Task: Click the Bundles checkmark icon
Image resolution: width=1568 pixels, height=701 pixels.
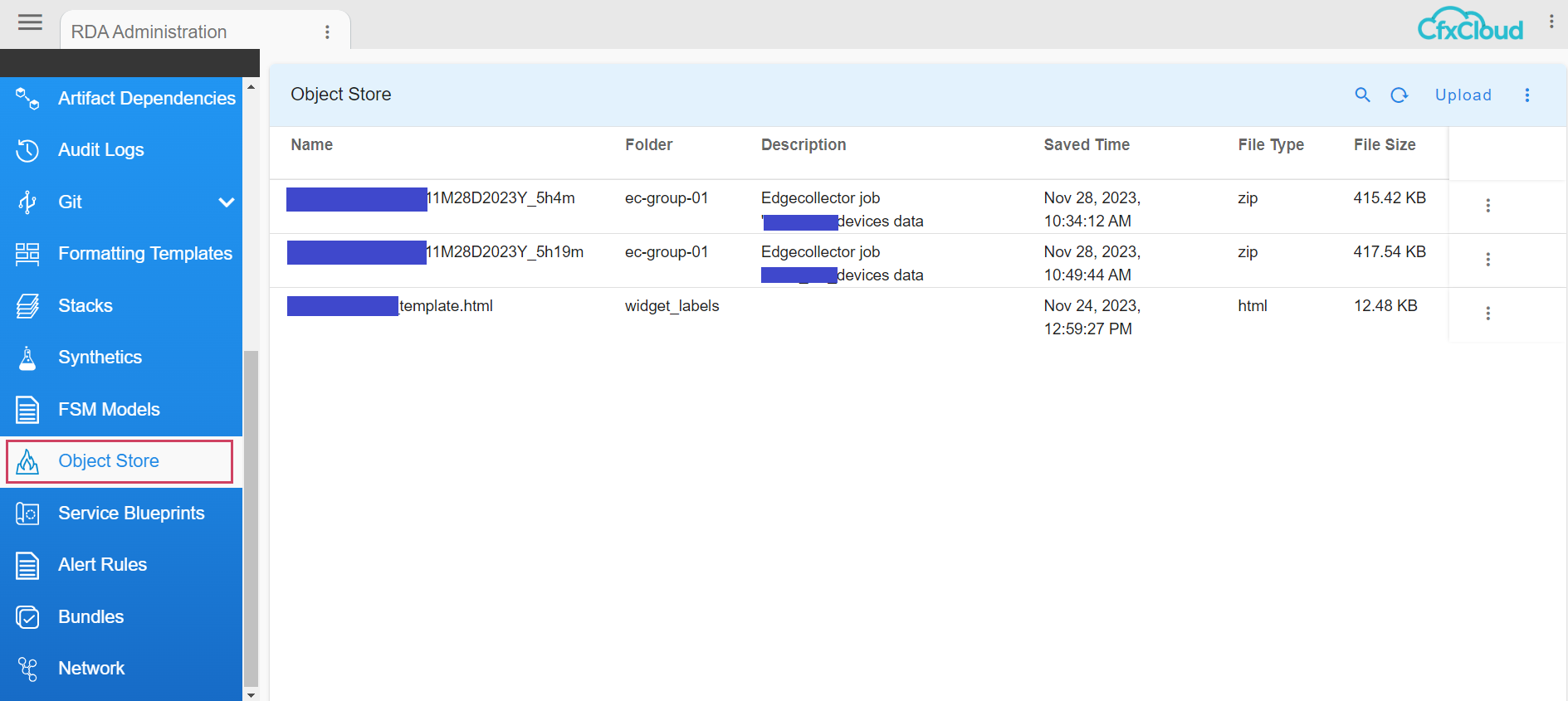Action: click(27, 617)
